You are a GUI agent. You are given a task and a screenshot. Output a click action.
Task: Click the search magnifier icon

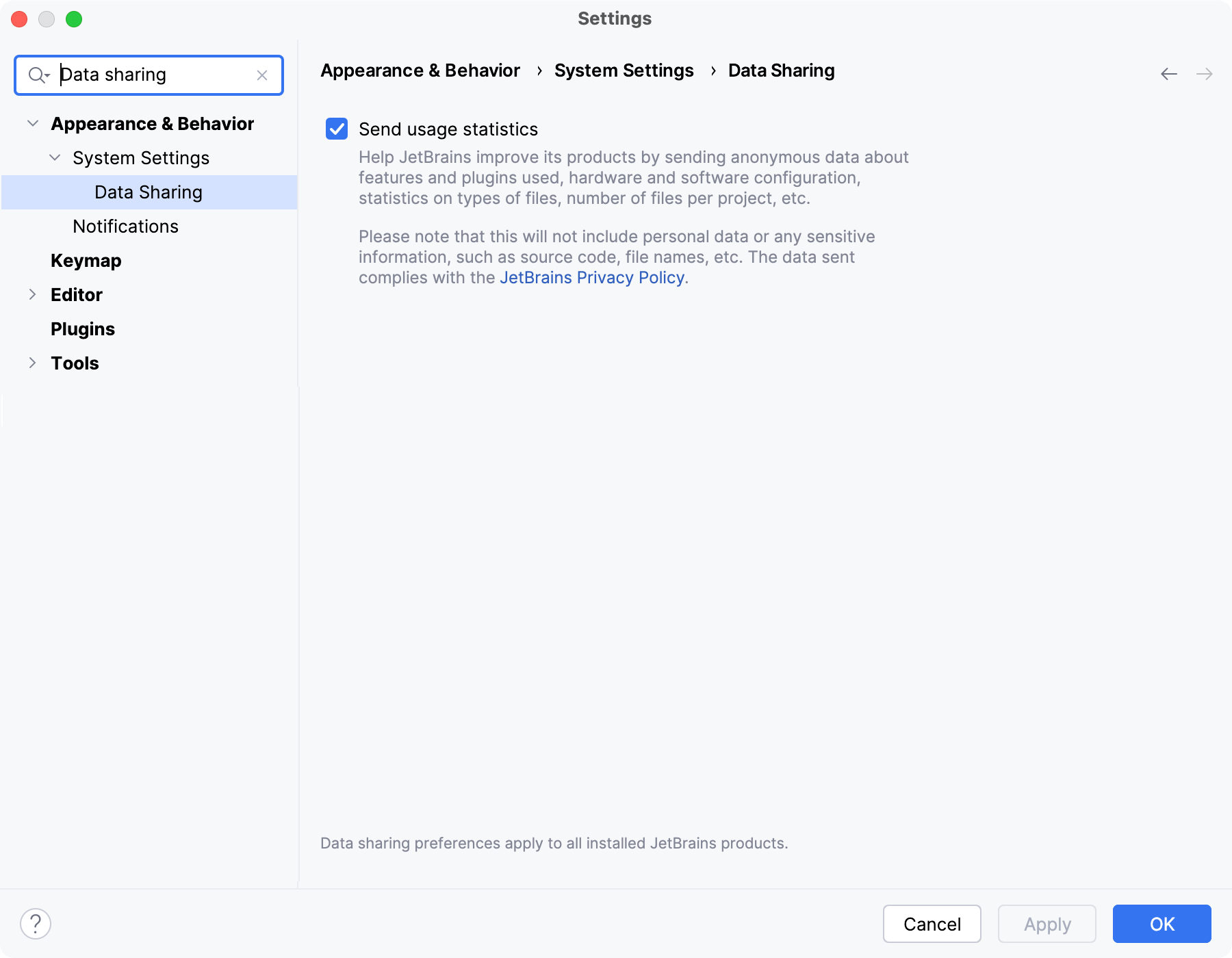(39, 75)
